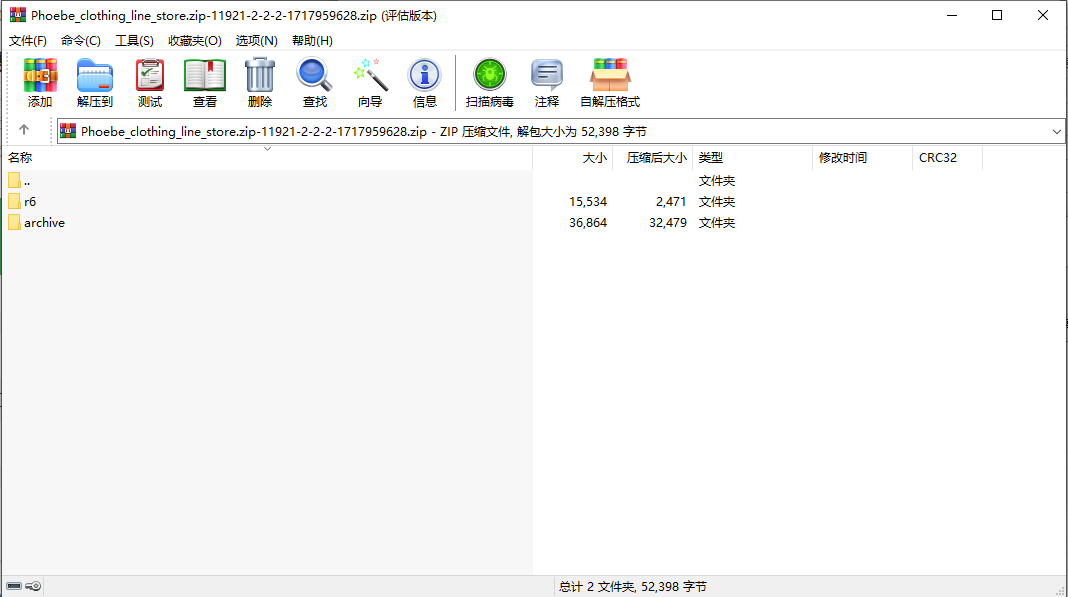Click 文件夹 type in archive row
The width and height of the screenshot is (1068, 597).
717,223
